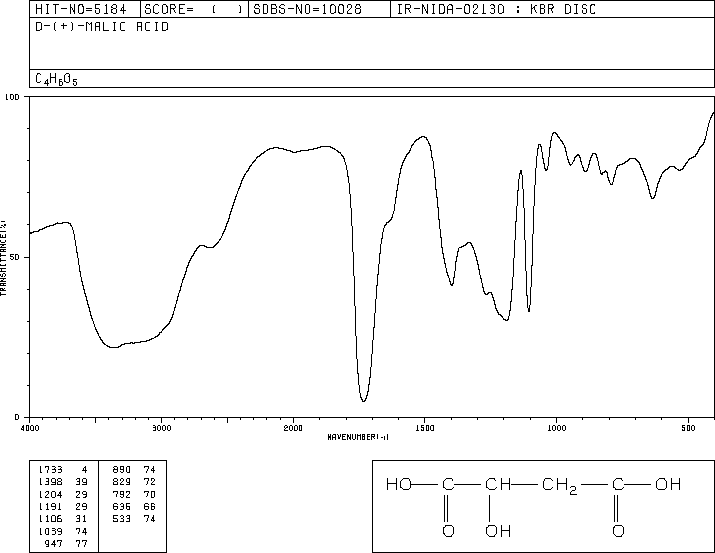This screenshot has height=553, width=715.
Task: Click the 3000 wavenumber axis label
Action: click(161, 428)
